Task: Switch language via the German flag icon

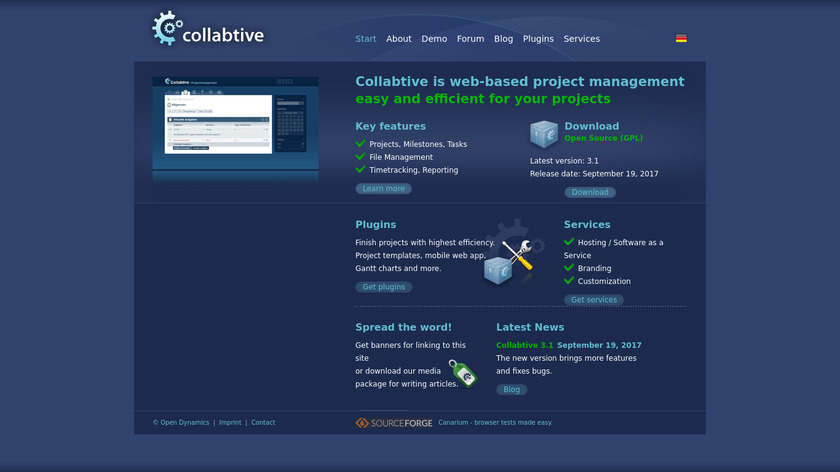Action: coord(681,39)
